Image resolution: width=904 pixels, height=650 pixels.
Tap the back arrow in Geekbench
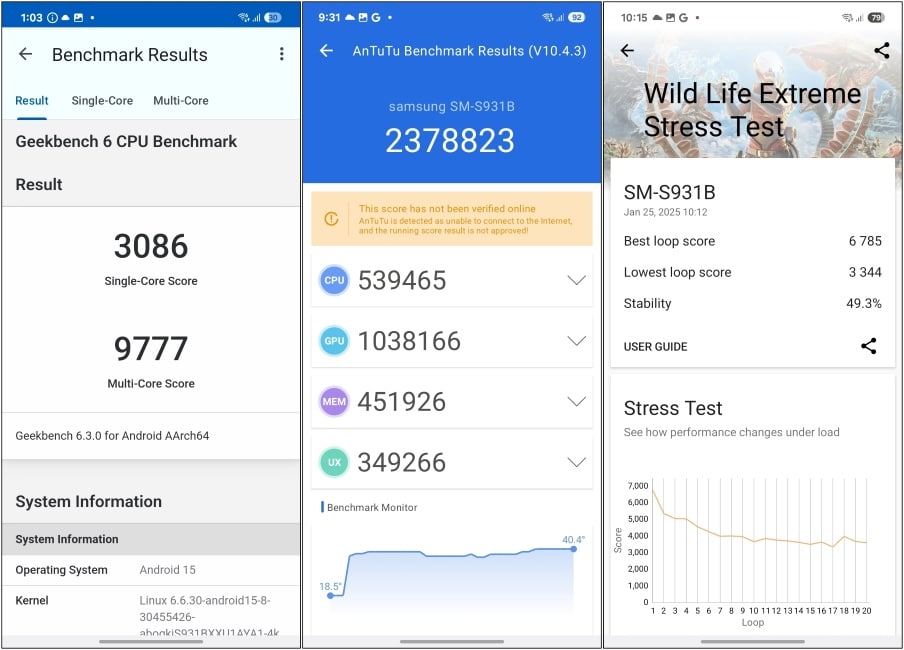coord(25,54)
